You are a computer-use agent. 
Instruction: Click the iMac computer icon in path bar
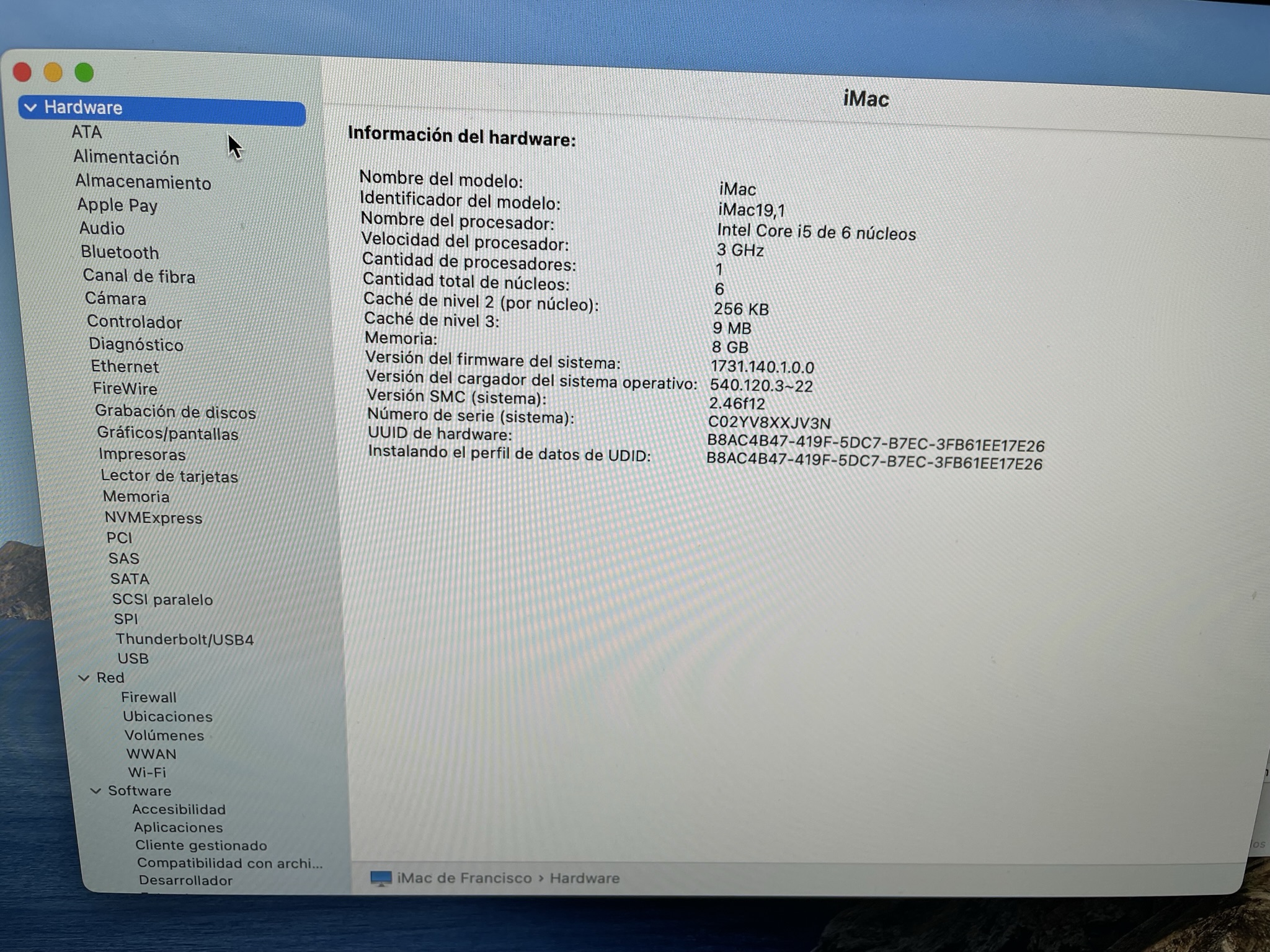click(381, 878)
